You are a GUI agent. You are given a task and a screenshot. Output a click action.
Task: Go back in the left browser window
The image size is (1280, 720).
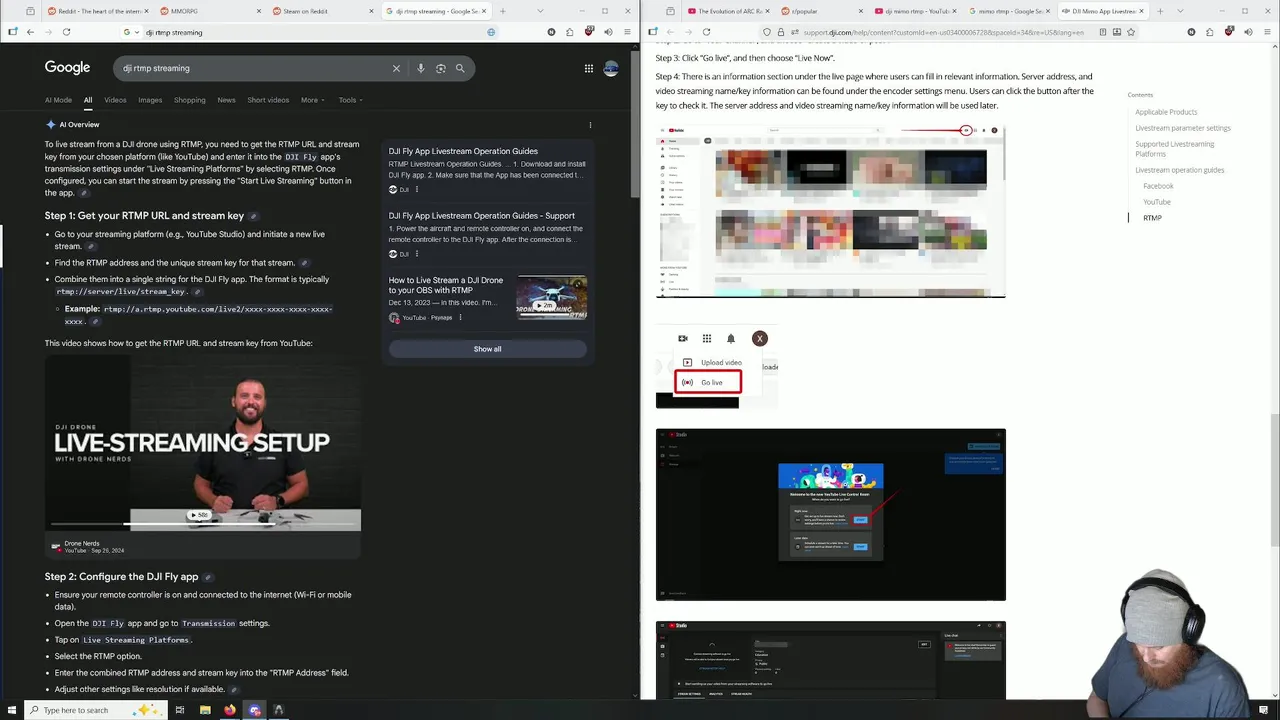30,32
